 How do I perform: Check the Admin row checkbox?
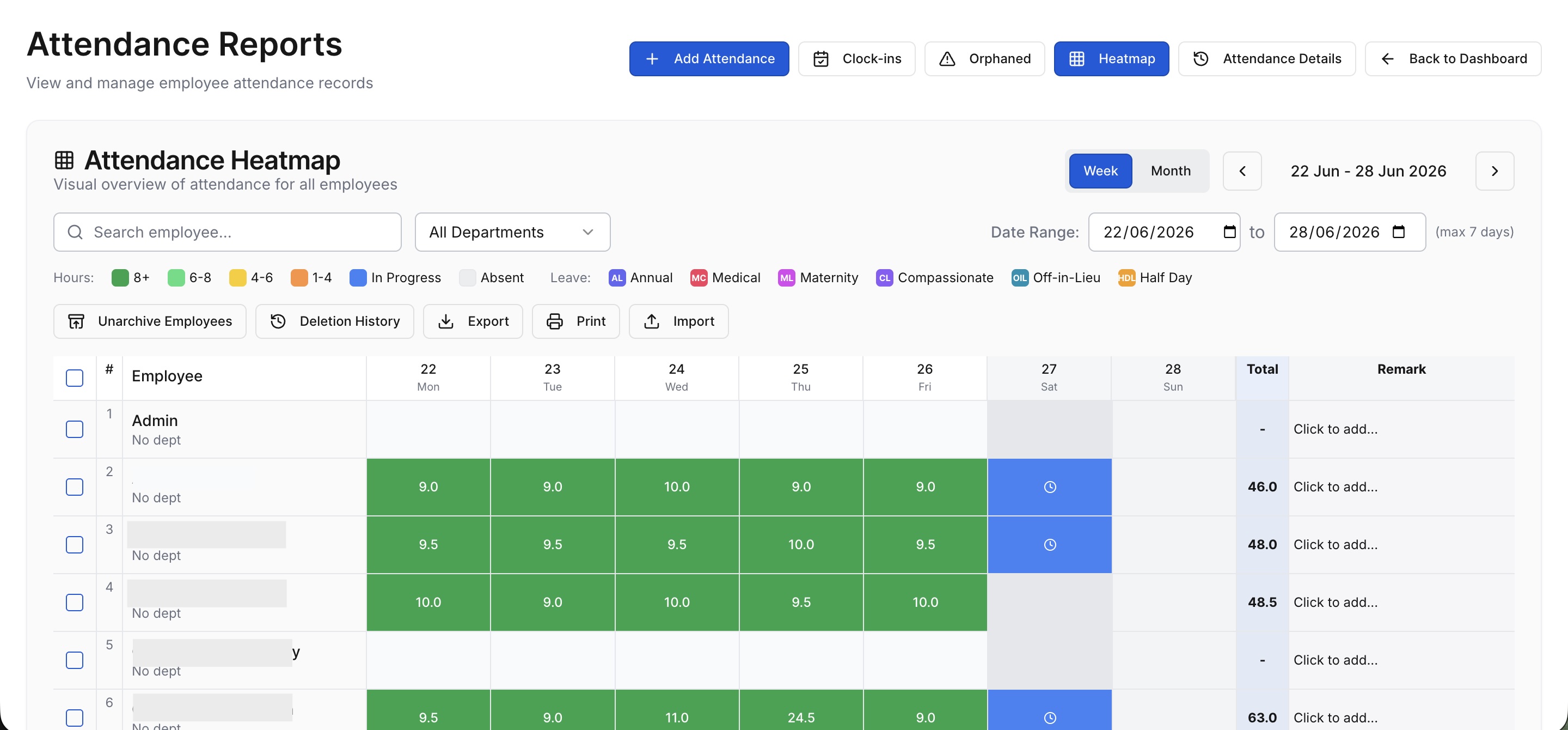pos(74,429)
